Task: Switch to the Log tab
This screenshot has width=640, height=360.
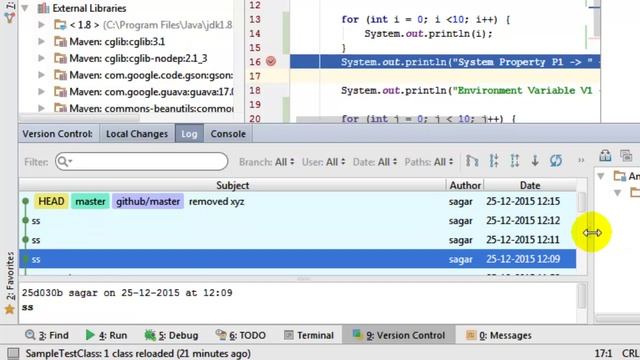Action: 189,134
